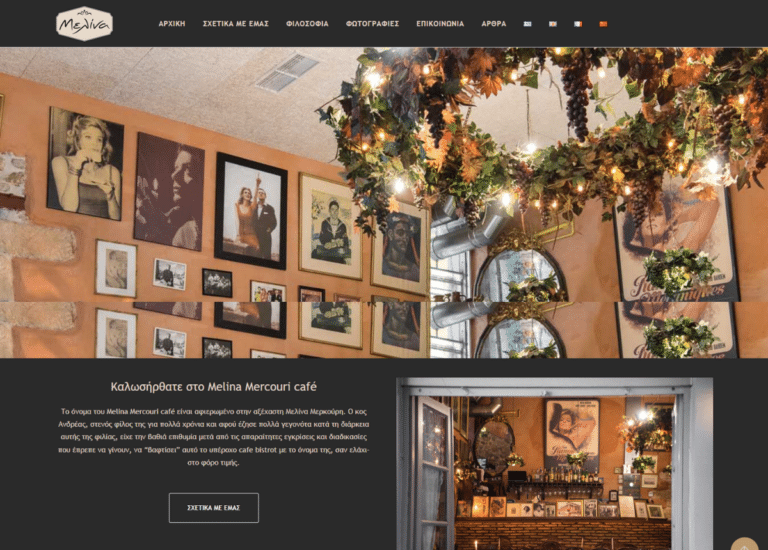Choose the orange flag at far right
This screenshot has width=768, height=550.
tap(603, 24)
